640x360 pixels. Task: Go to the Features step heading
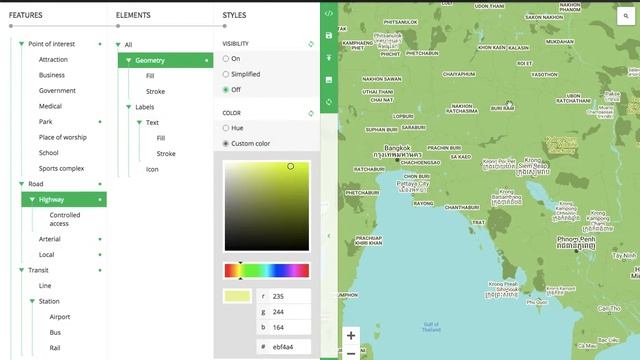pos(26,15)
